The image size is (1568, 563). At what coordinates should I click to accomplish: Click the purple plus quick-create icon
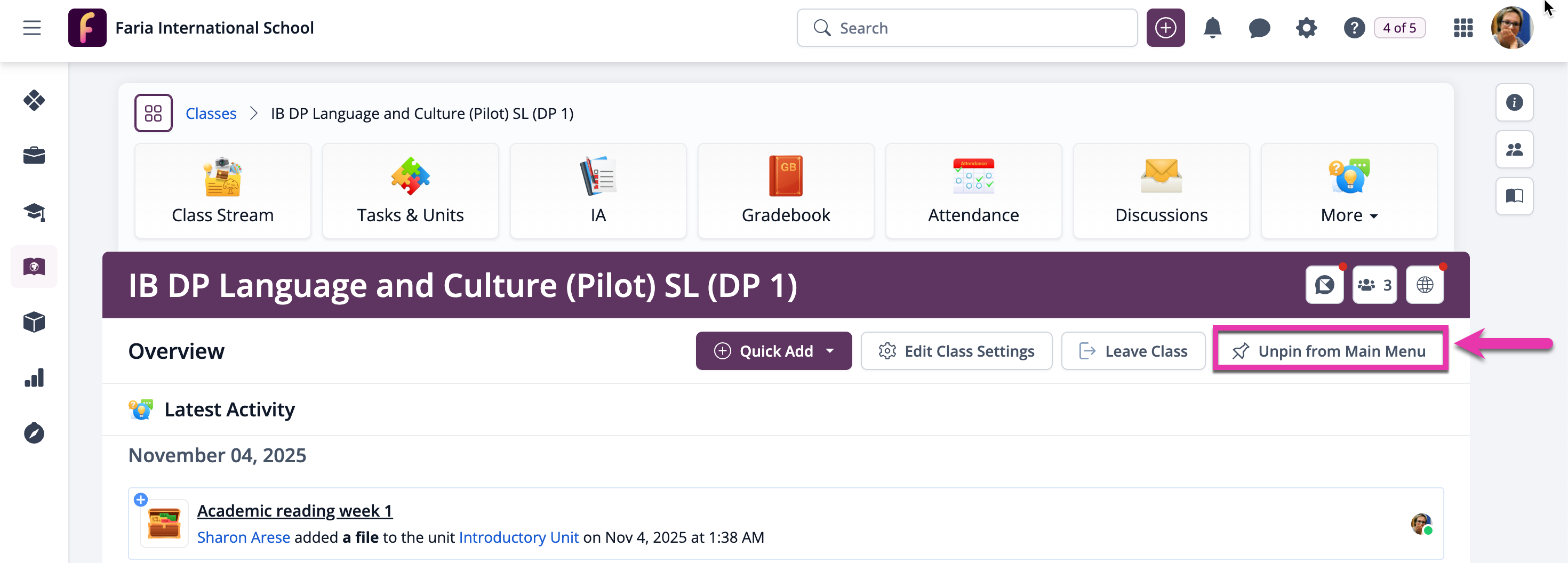(x=1165, y=28)
